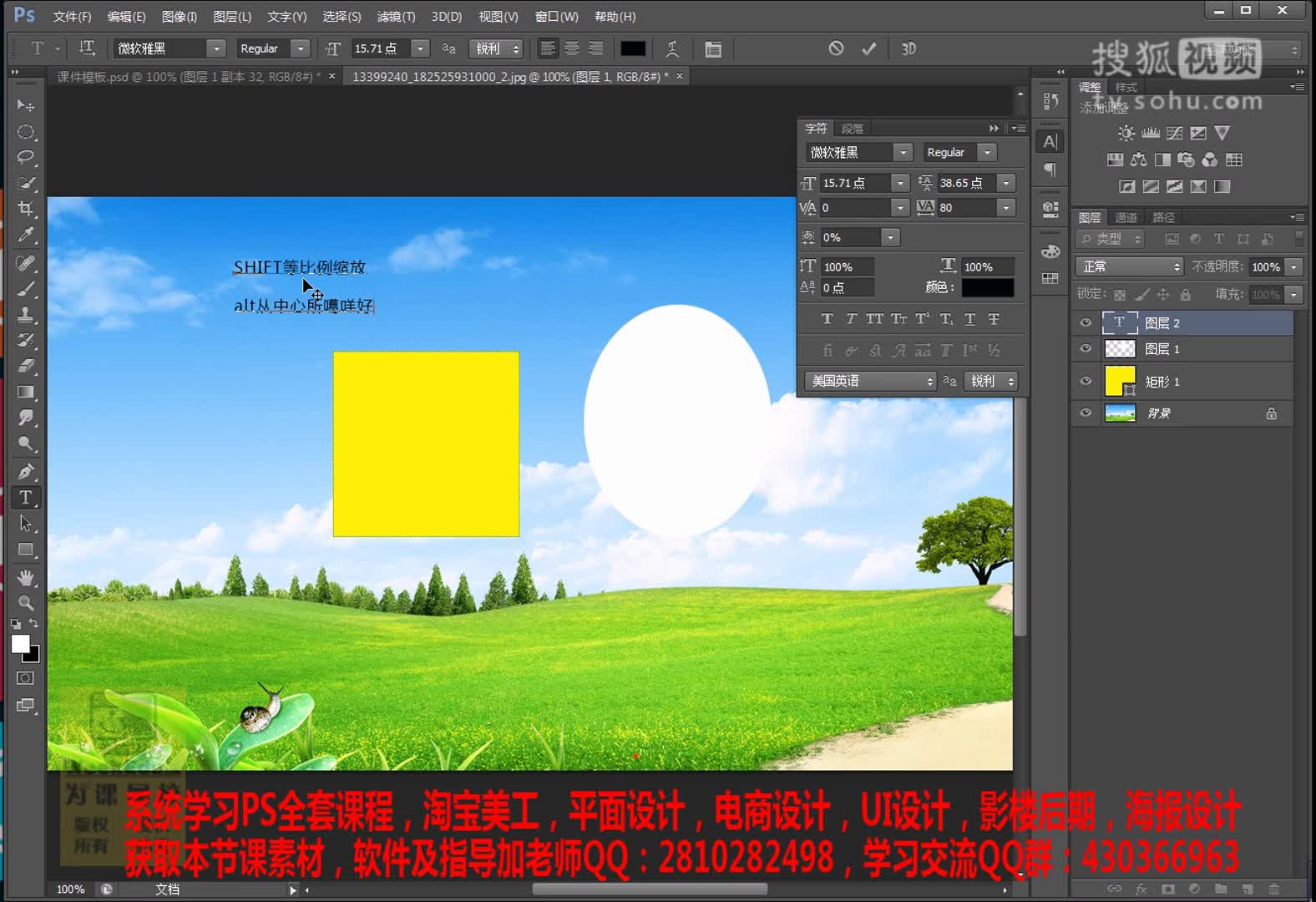The image size is (1316, 902).
Task: Hide layer 图层 1
Action: click(x=1086, y=348)
